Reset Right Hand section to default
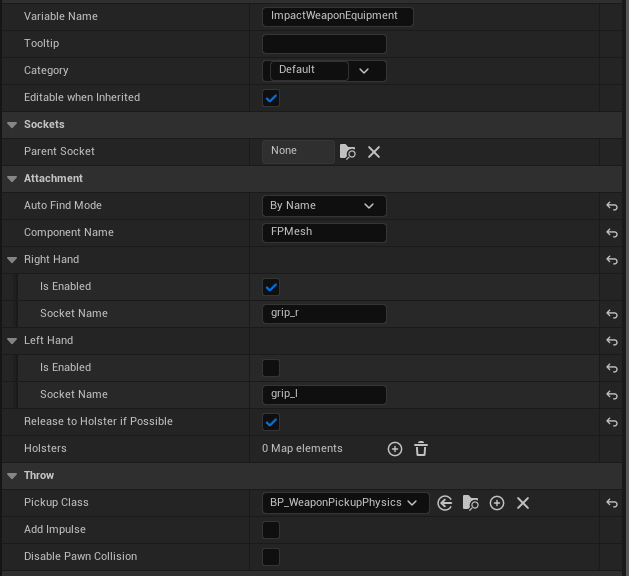Screen dimensions: 629x576 [x=612, y=260]
